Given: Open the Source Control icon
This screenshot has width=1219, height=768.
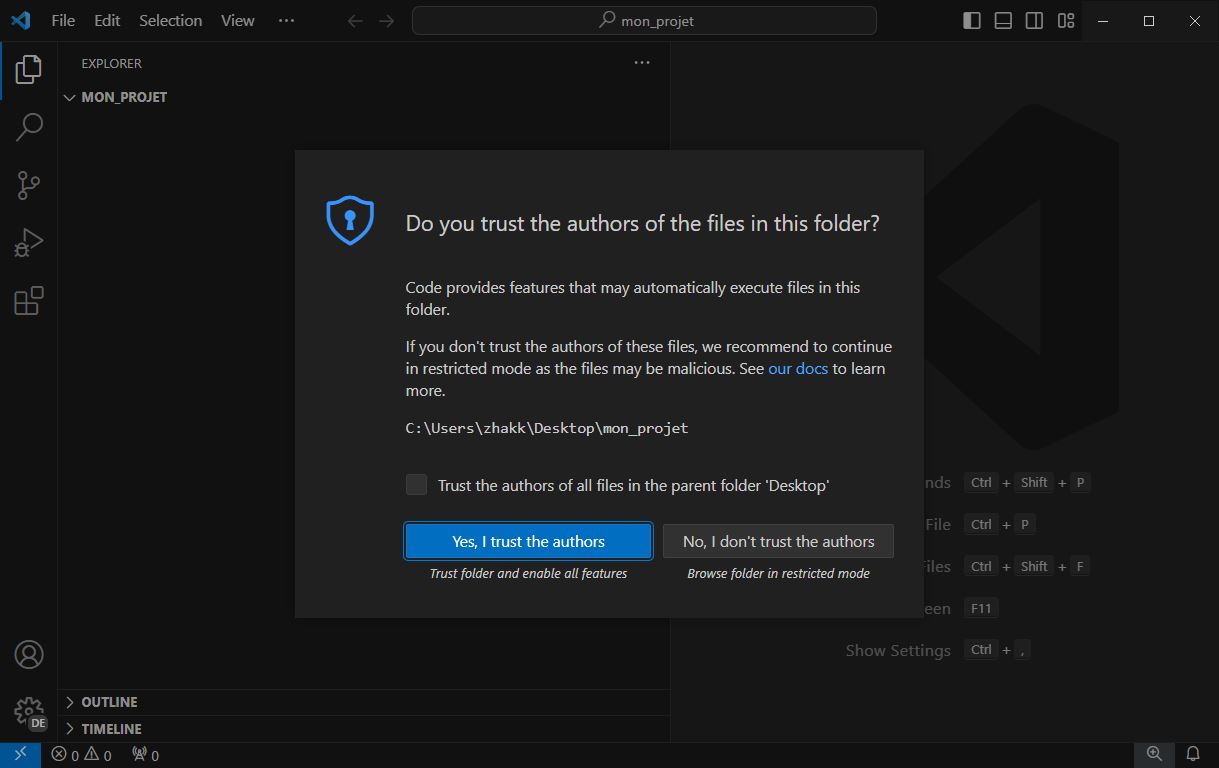Looking at the screenshot, I should point(28,185).
